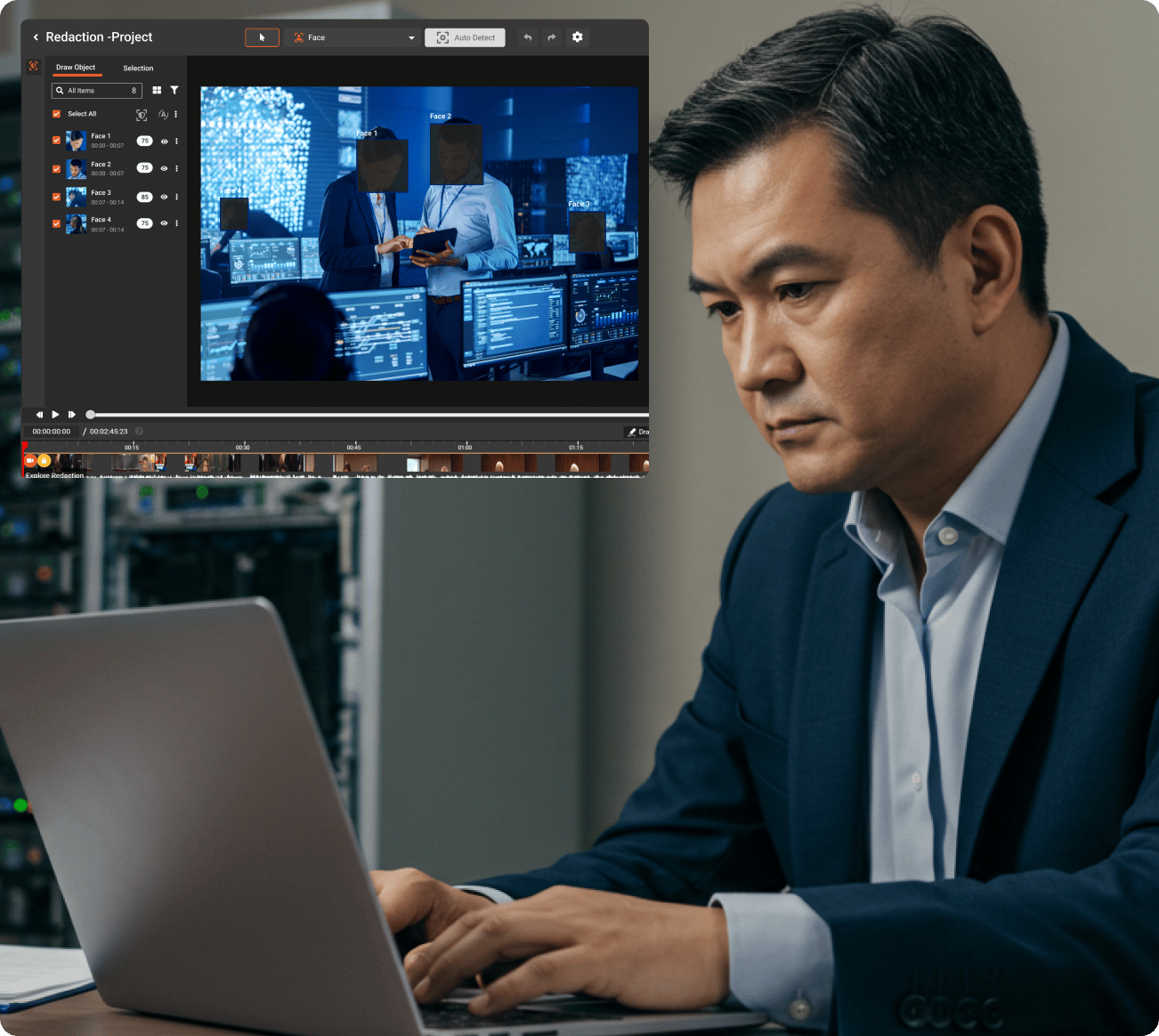The image size is (1159, 1036).
Task: Click the circled A icon beside Select All
Action: point(163,115)
